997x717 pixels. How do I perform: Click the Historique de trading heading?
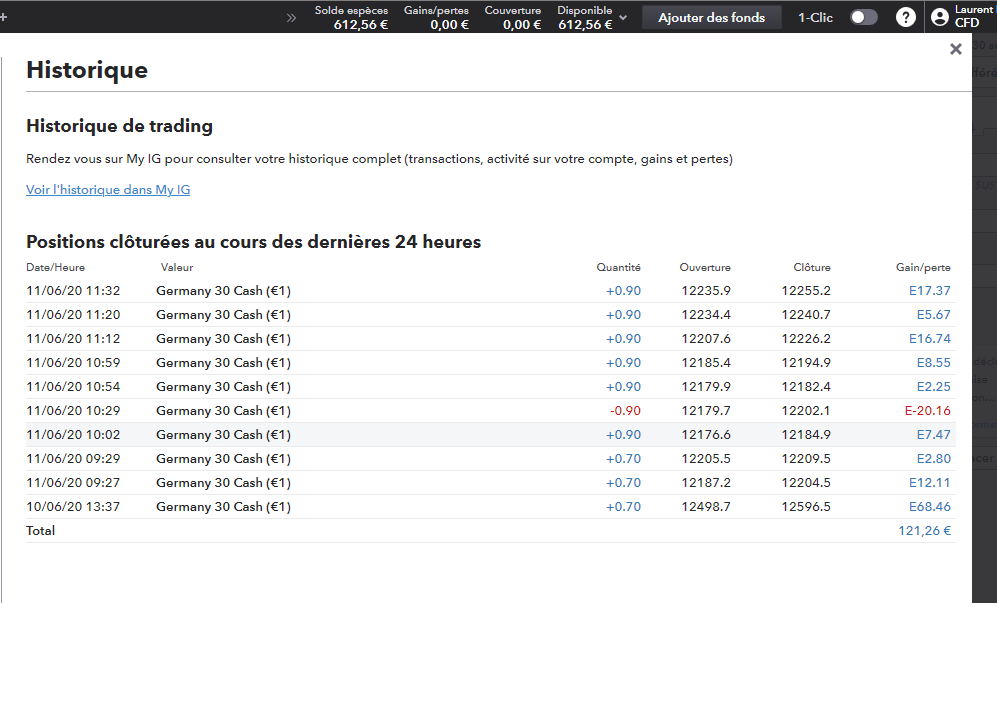tap(120, 126)
